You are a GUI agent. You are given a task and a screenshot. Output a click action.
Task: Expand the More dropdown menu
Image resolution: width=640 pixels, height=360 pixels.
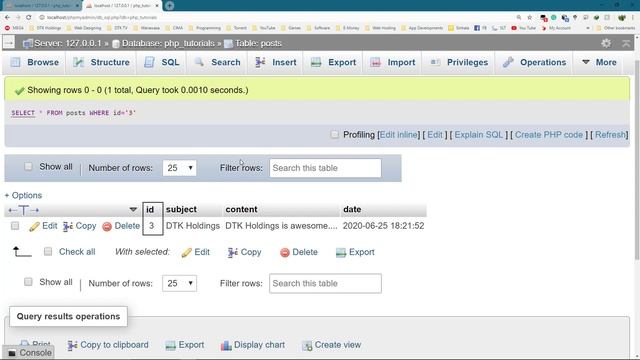point(599,62)
